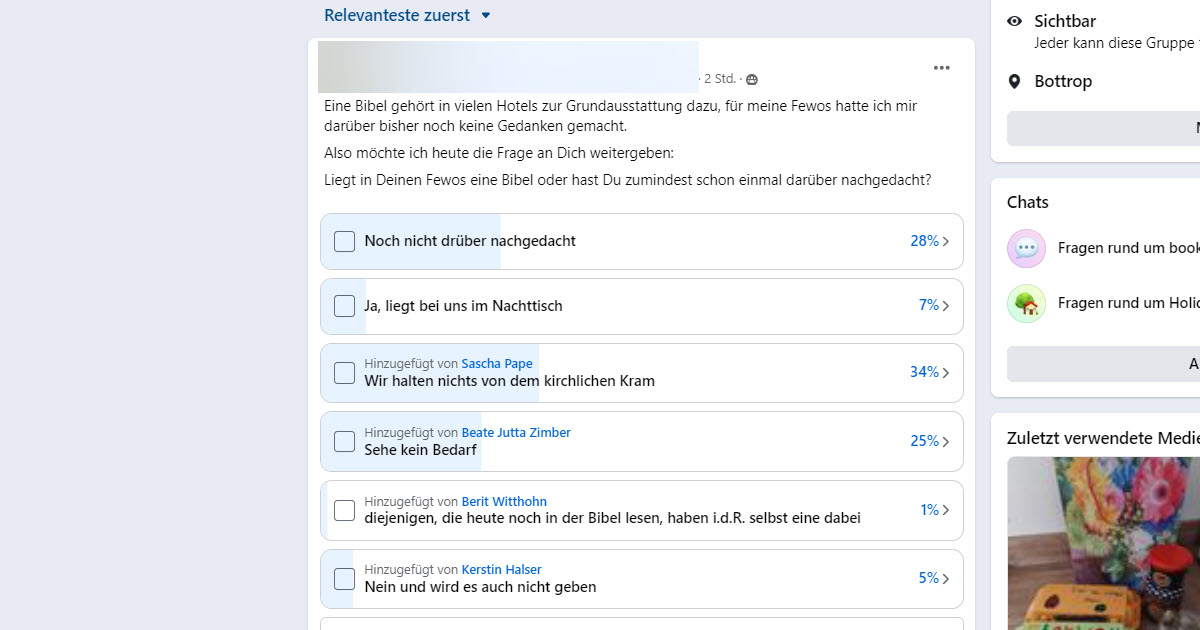
Task: Open chat 'Fragen rund um book...'
Action: [x=1129, y=248]
